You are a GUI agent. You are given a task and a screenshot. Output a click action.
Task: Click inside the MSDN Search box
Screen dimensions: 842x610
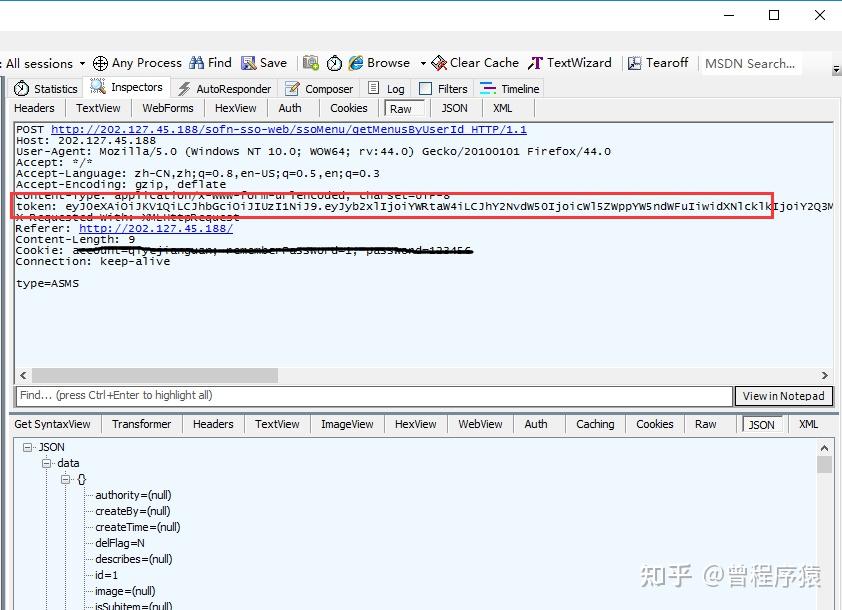click(750, 63)
